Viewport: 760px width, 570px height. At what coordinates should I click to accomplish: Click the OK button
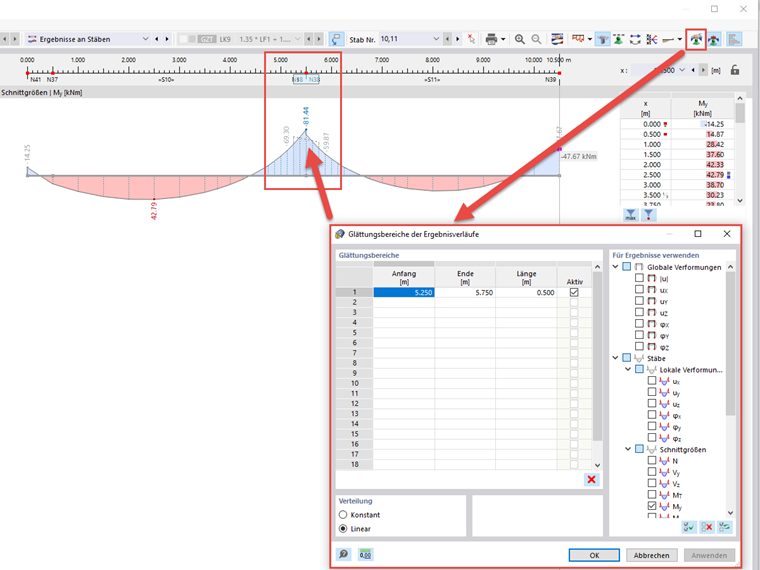(594, 555)
